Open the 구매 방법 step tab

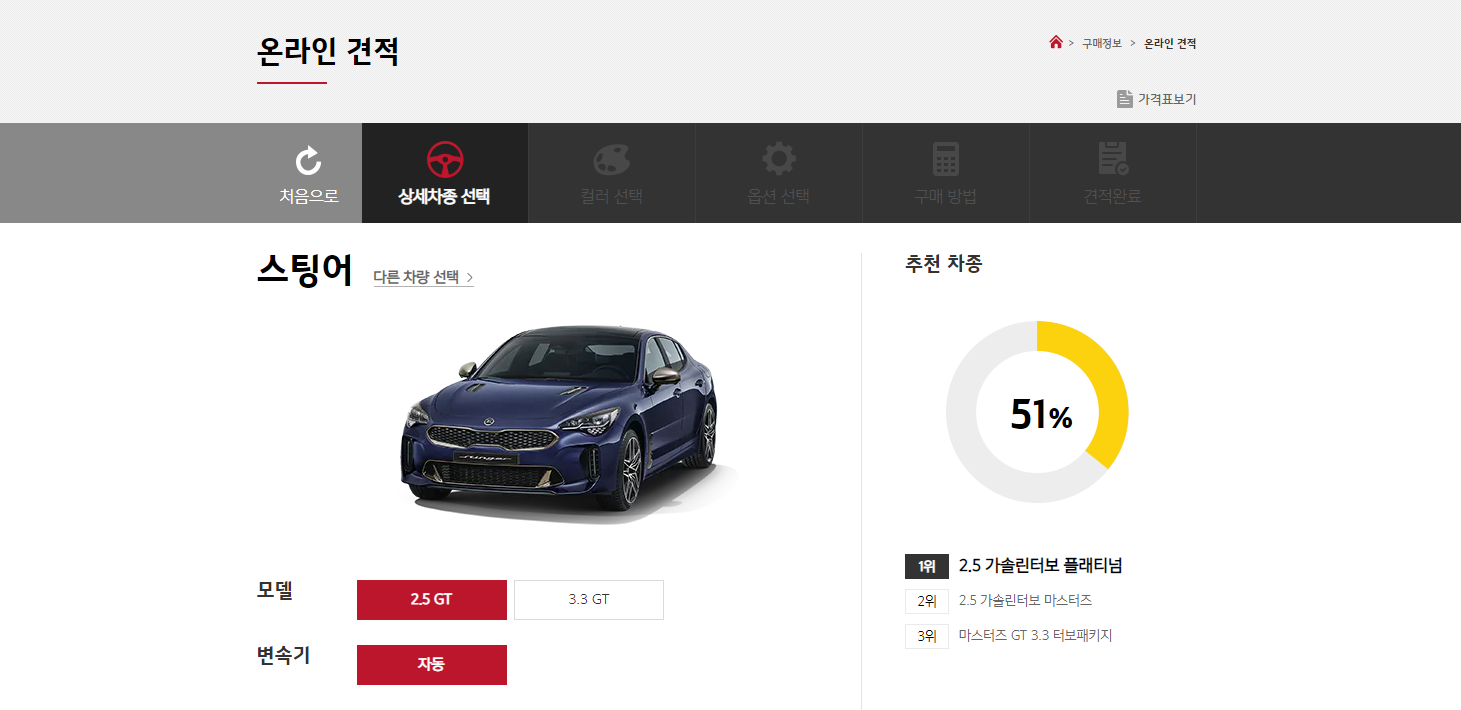[x=946, y=173]
